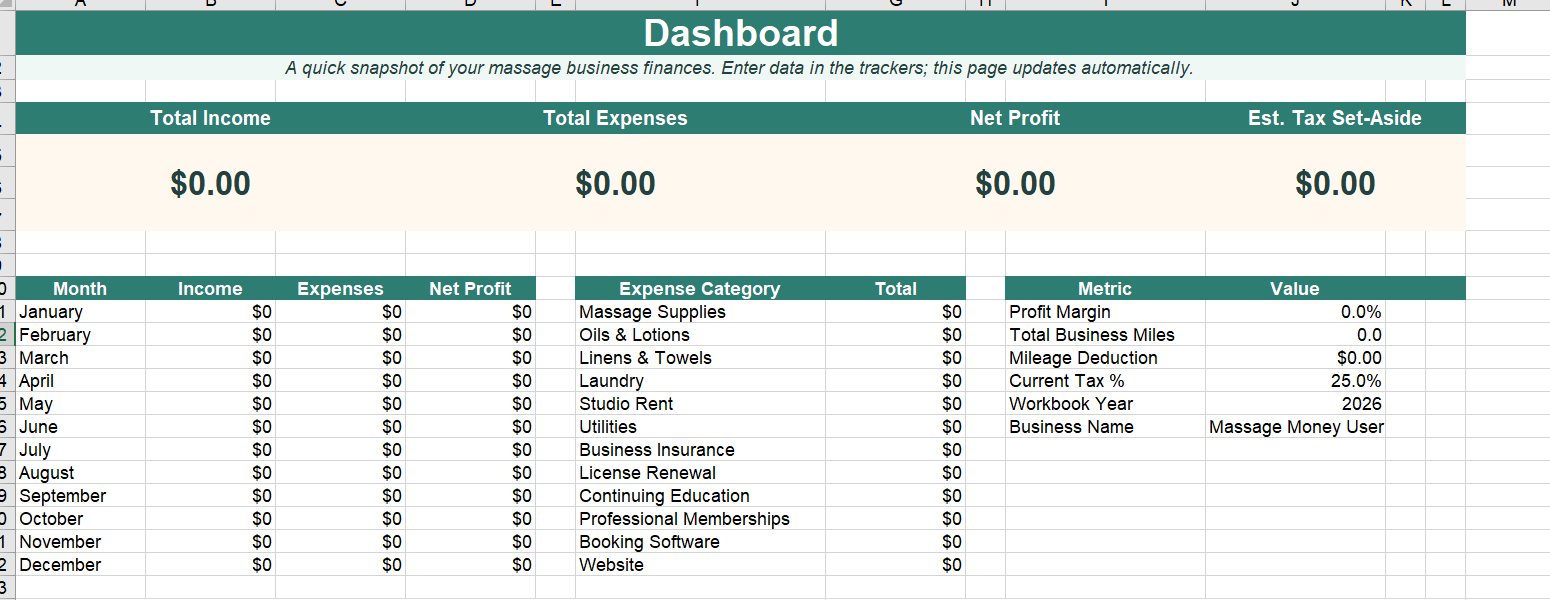Click the August month cell

[80, 473]
